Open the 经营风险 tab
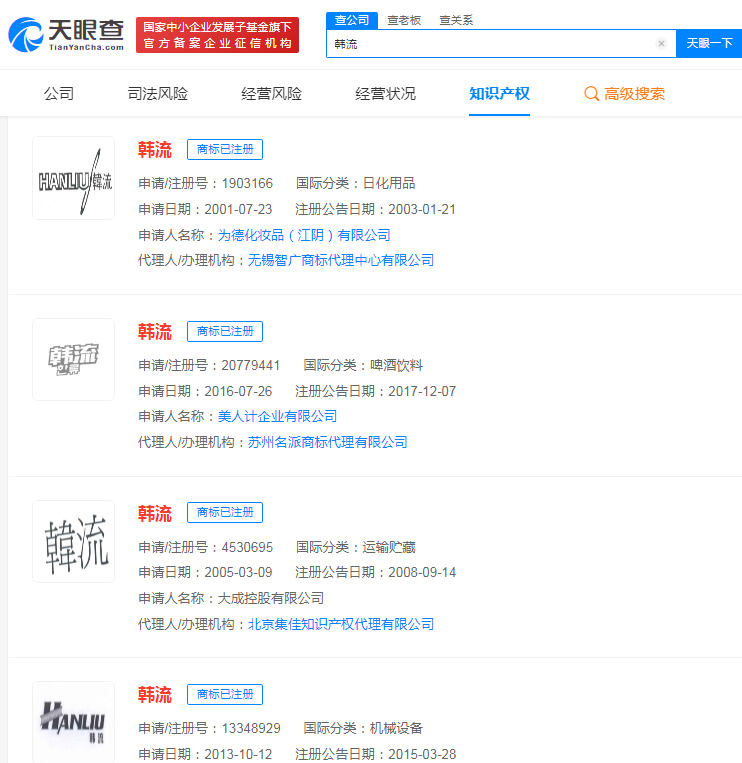The image size is (742, 763). 271,93
